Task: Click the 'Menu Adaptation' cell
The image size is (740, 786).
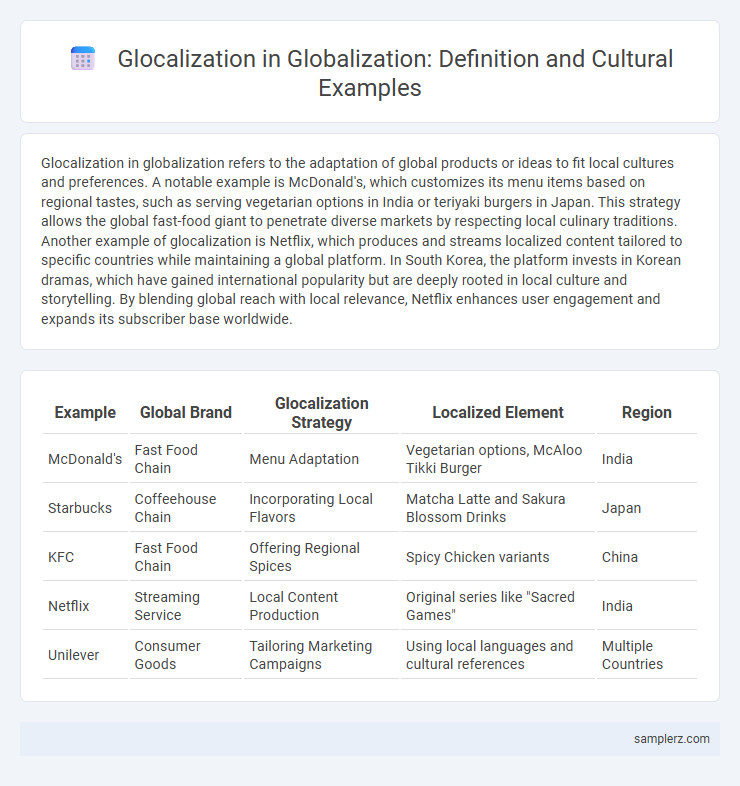Action: pos(321,459)
